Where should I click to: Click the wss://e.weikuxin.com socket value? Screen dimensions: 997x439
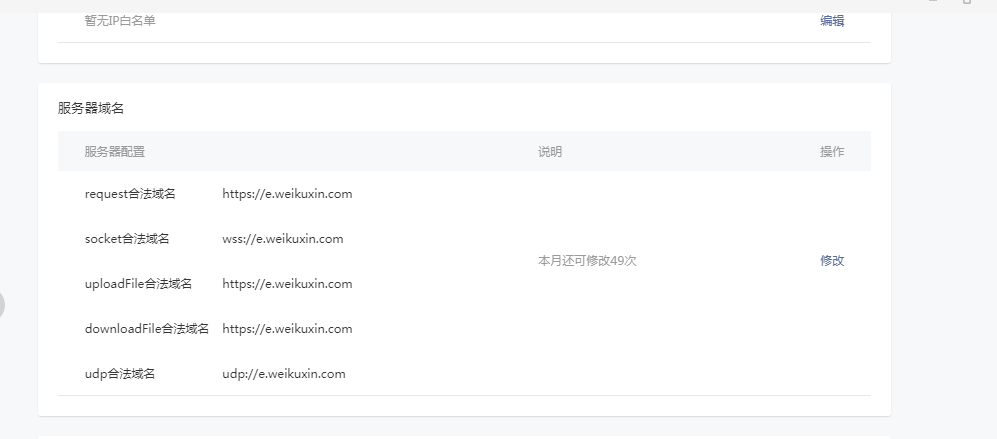click(283, 239)
